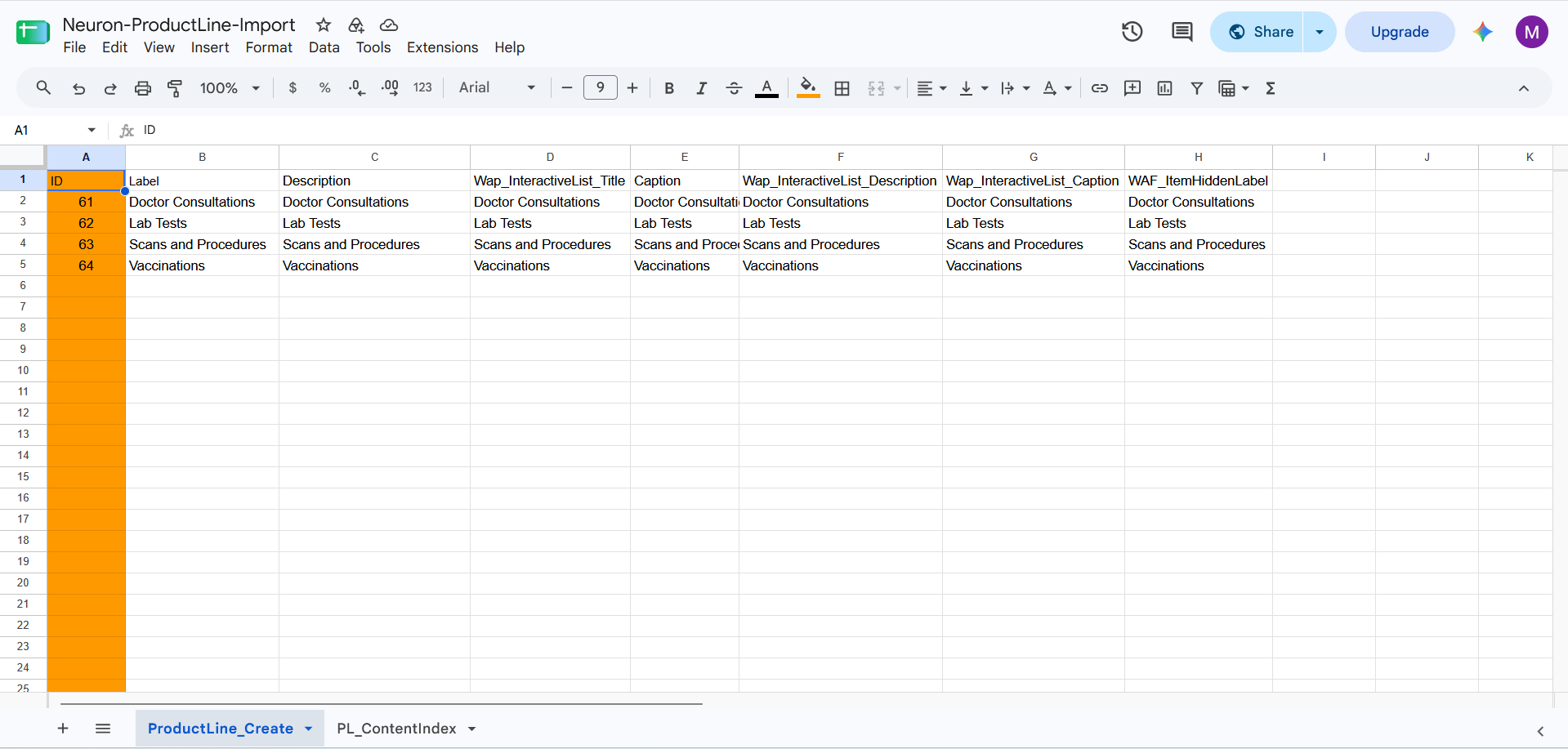Open version history
The width and height of the screenshot is (1568, 749).
point(1132,32)
